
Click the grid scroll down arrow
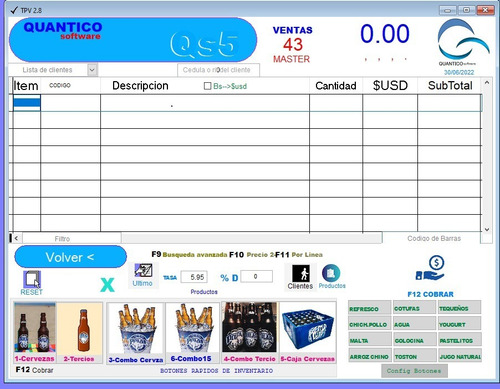[487, 229]
